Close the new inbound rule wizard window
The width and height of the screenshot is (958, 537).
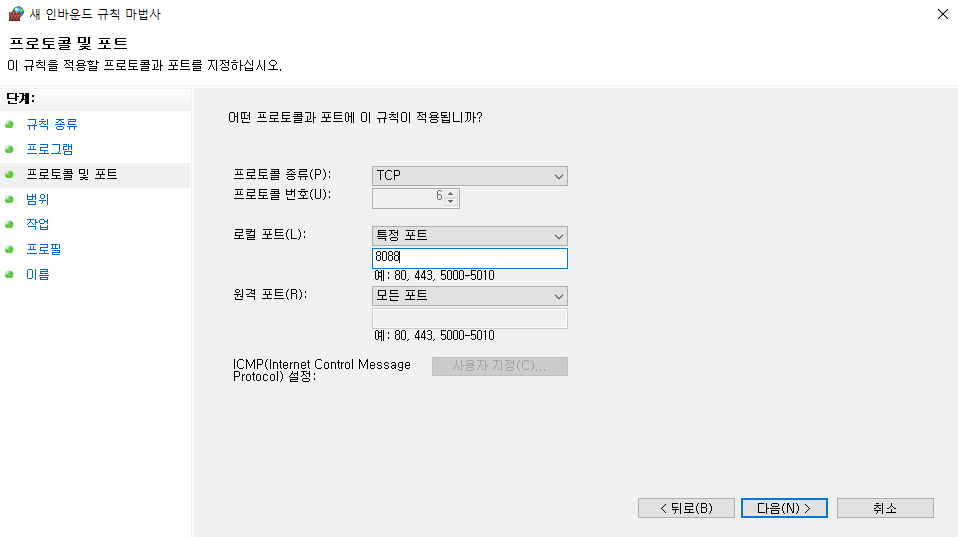click(942, 14)
